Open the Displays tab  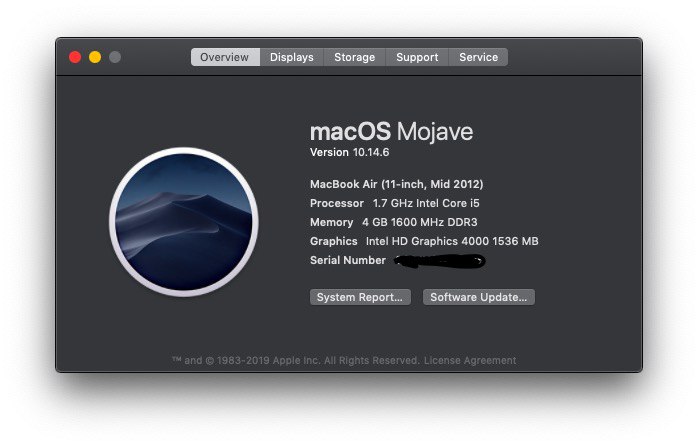pyautogui.click(x=292, y=57)
